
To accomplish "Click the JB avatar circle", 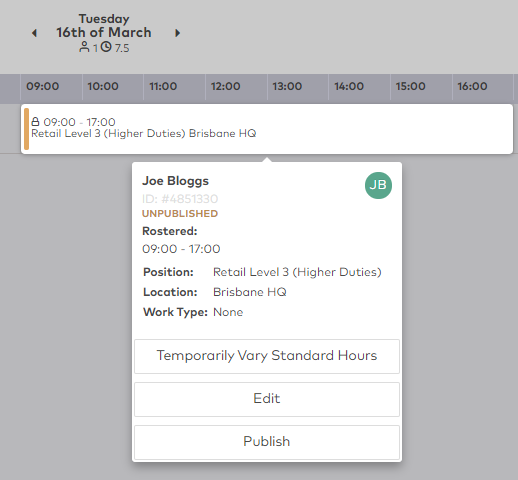I will point(378,185).
